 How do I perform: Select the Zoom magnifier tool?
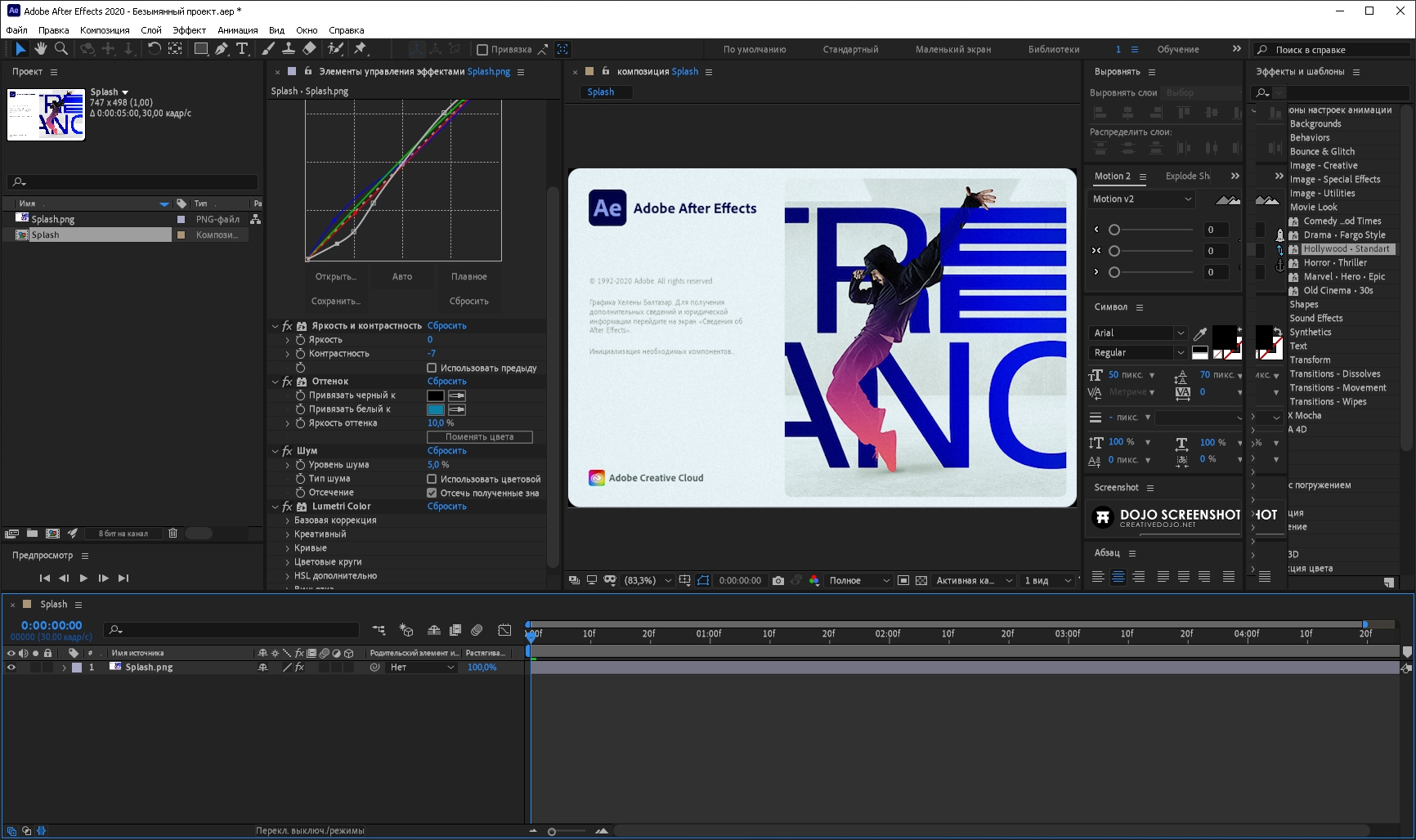(61, 49)
